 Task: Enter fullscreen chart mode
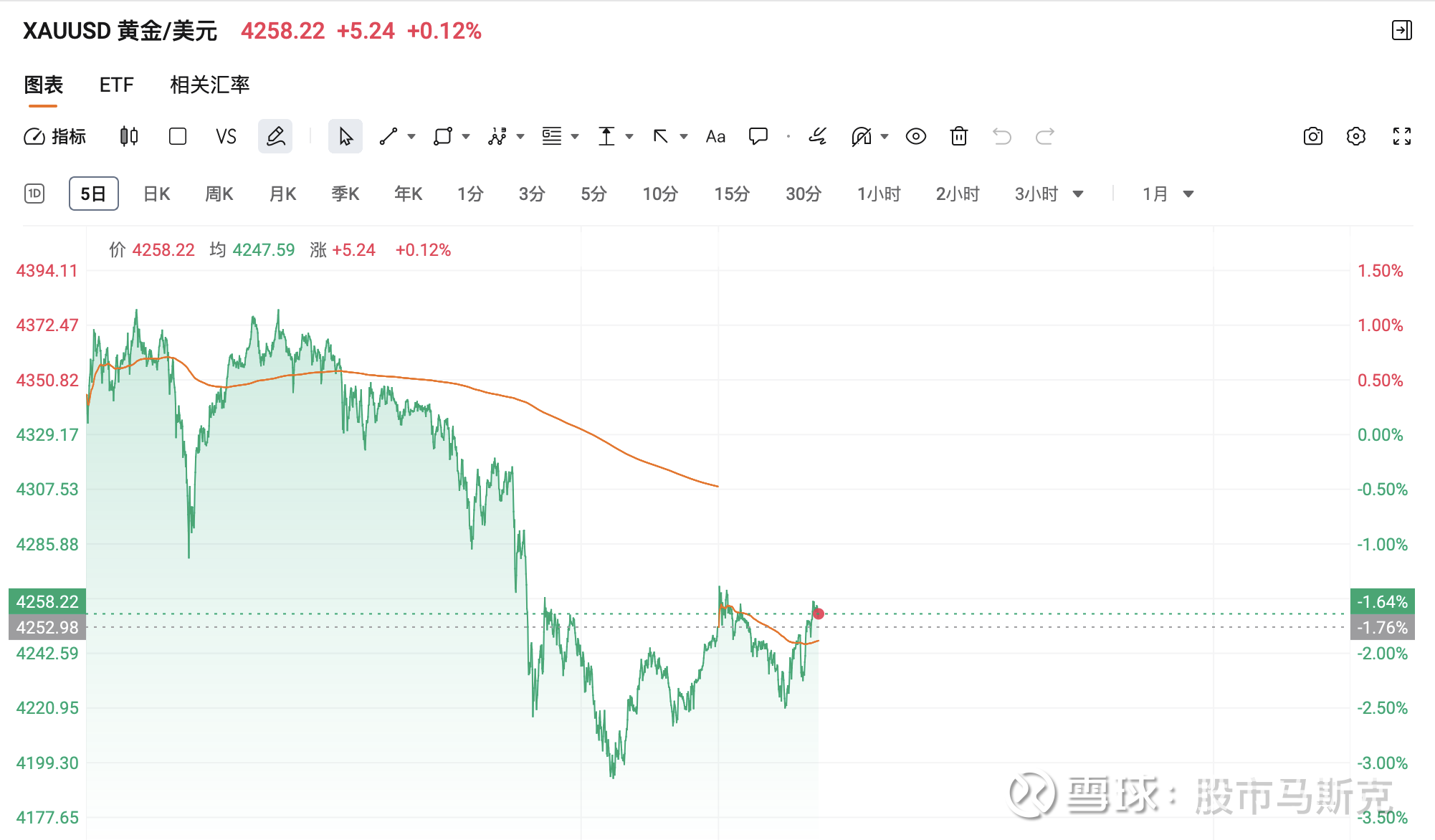click(1401, 136)
